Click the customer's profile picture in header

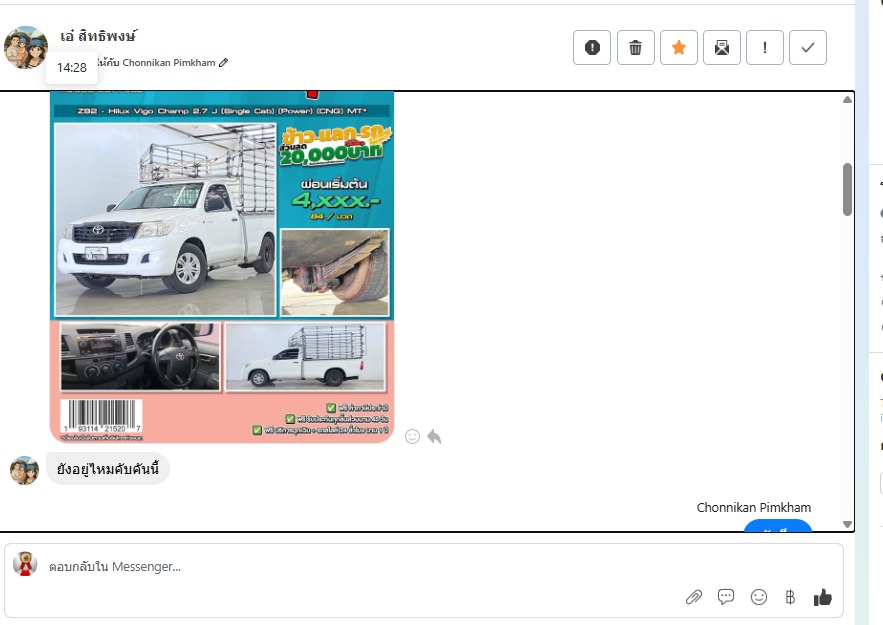[x=26, y=47]
